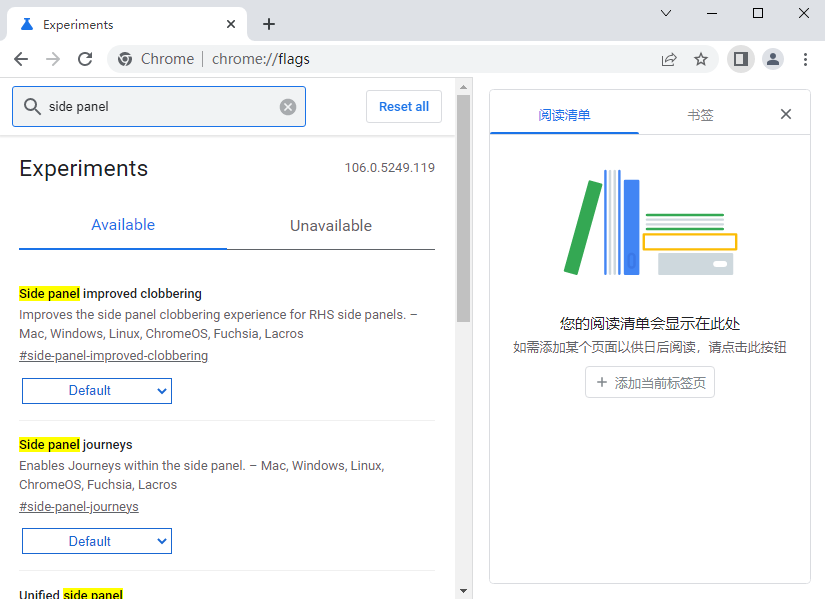This screenshot has width=825, height=599.
Task: Reload the chrome://flags page
Action: 85,59
